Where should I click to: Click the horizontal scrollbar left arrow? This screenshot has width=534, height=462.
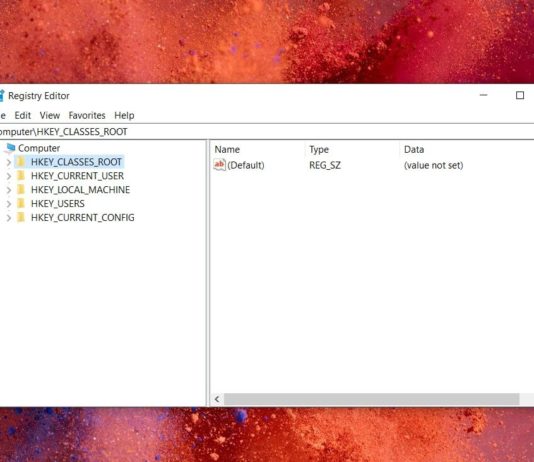217,399
